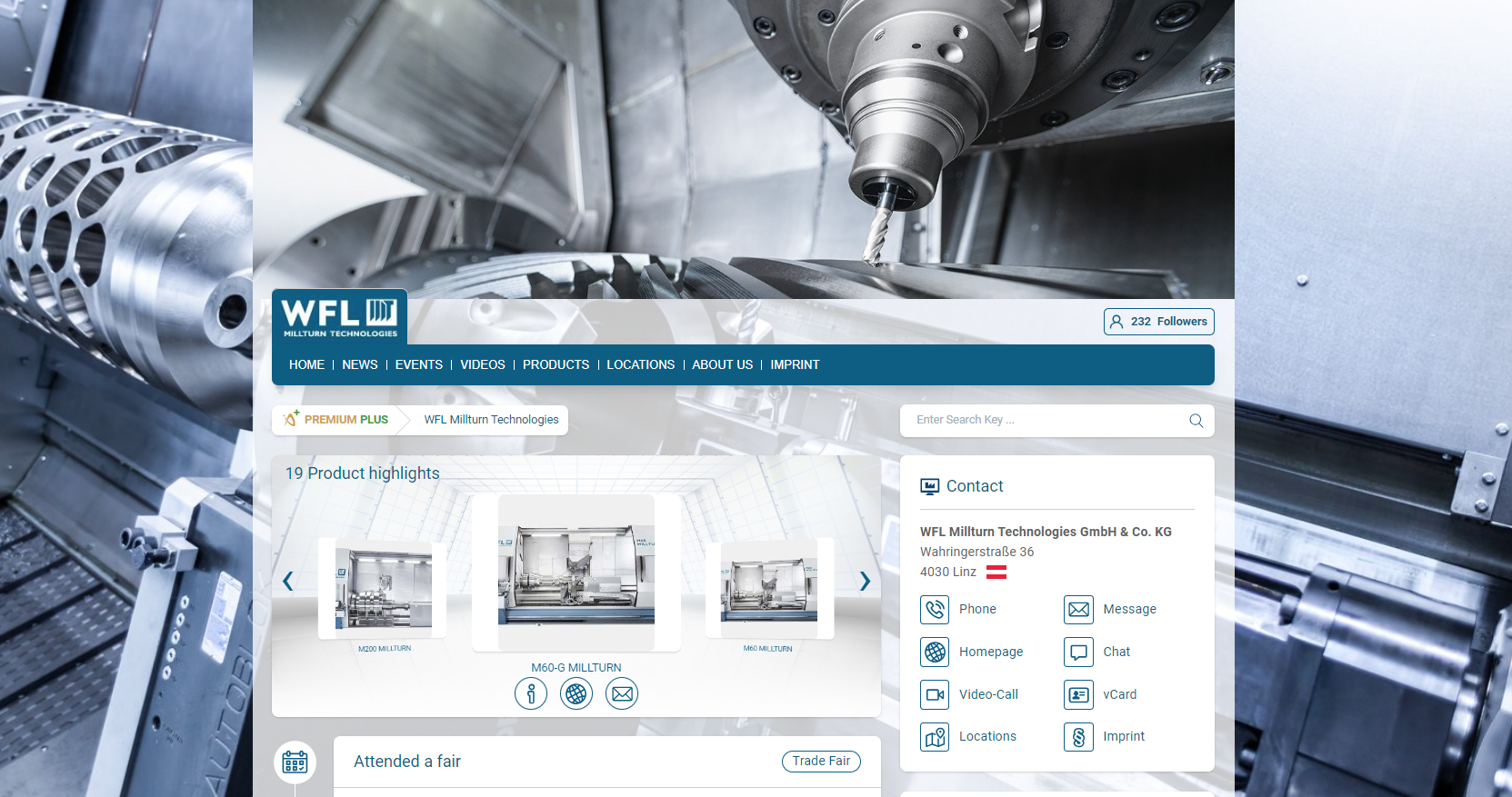Open M60-G MILLTURN info icon
The width and height of the screenshot is (1512, 797).
(531, 694)
